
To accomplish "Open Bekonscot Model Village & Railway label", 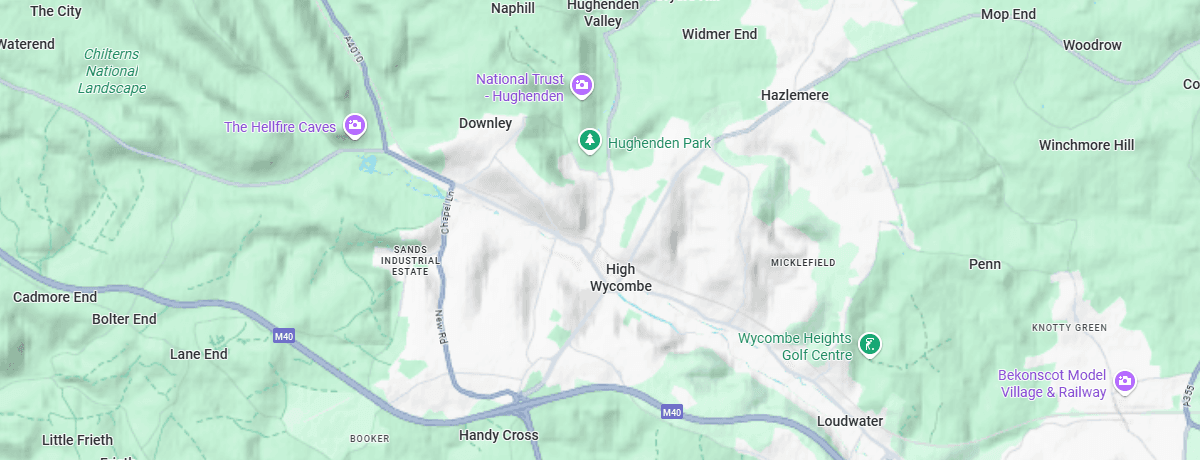I will pyautogui.click(x=1052, y=384).
